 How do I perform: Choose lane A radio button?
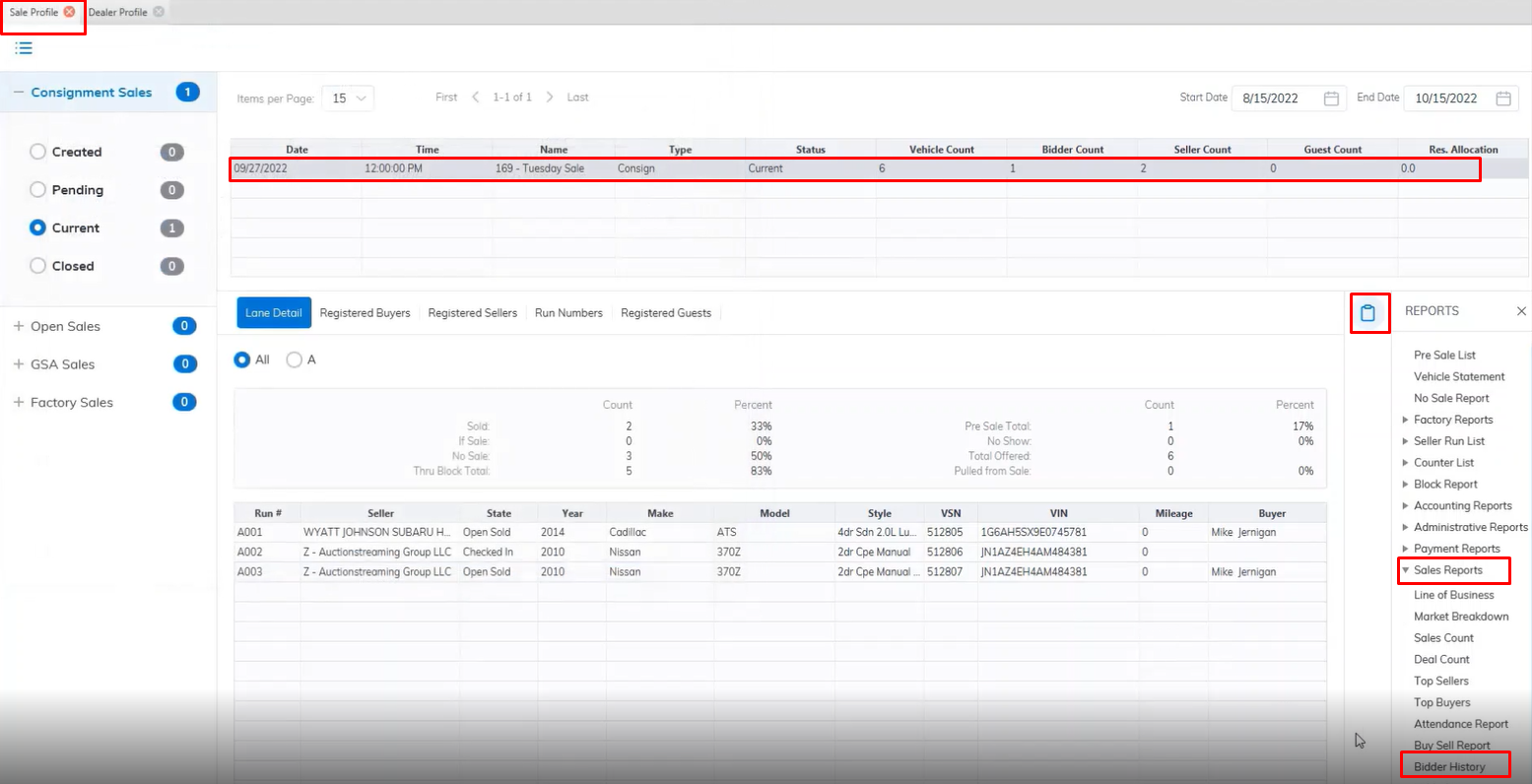294,360
